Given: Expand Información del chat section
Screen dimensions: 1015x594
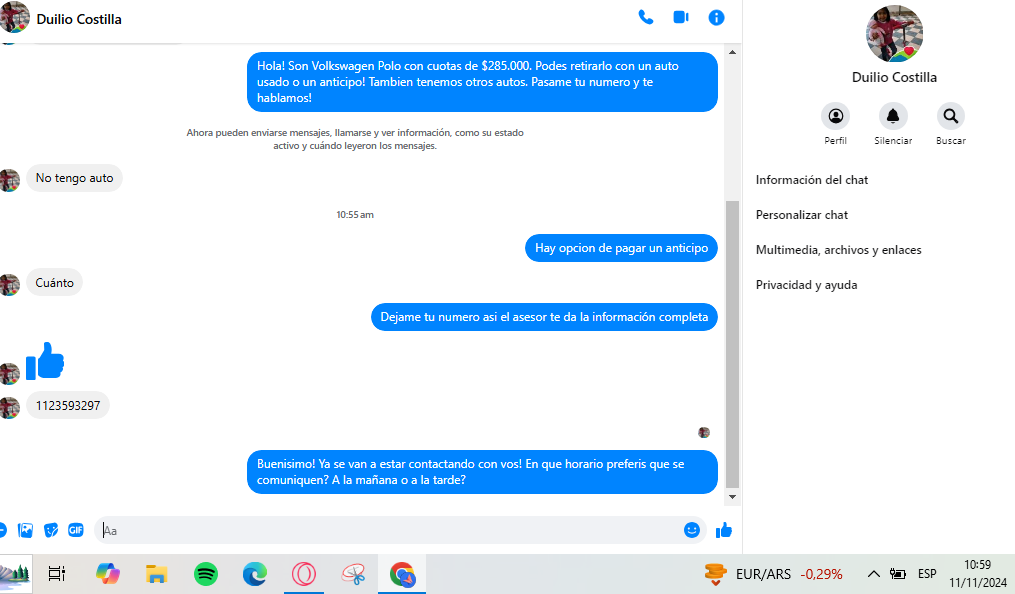Looking at the screenshot, I should click(x=812, y=180).
